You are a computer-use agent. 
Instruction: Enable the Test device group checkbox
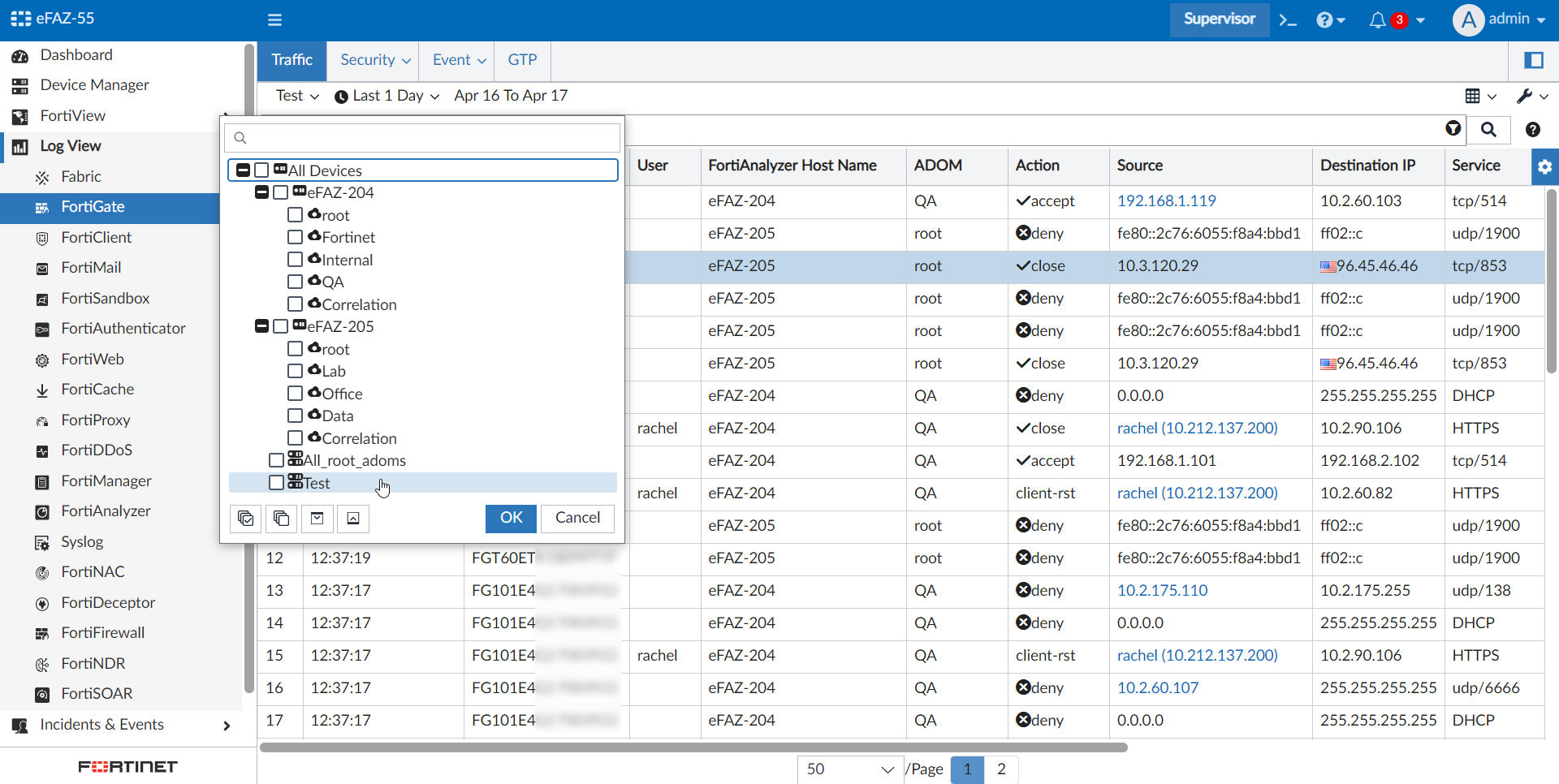click(276, 482)
